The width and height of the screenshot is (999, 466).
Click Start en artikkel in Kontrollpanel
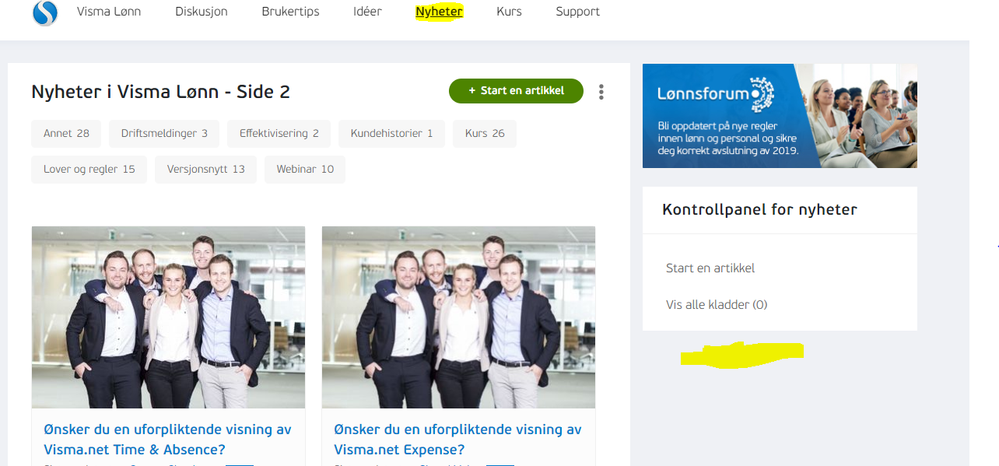coord(710,268)
